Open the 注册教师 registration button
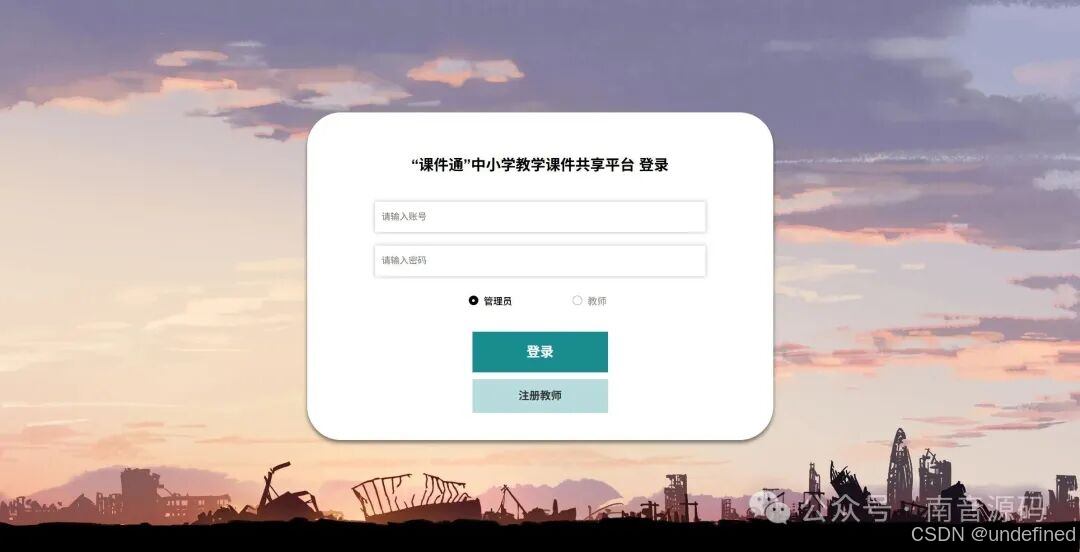 point(540,396)
